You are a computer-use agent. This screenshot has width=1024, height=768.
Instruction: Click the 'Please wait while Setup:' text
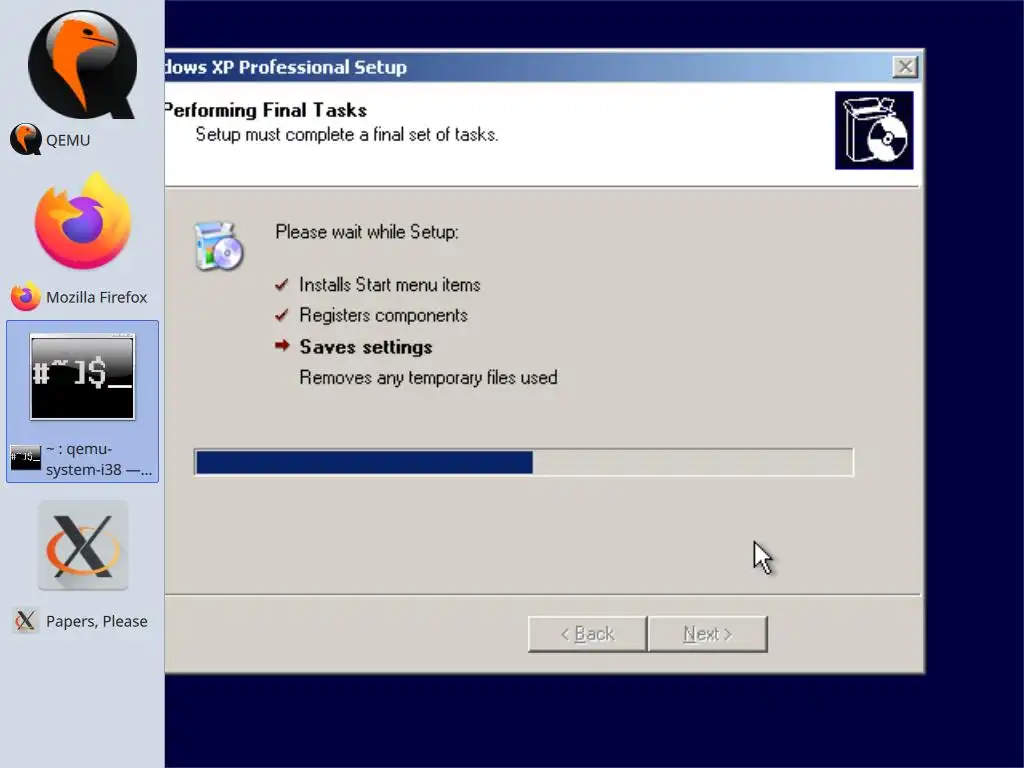pyautogui.click(x=367, y=232)
